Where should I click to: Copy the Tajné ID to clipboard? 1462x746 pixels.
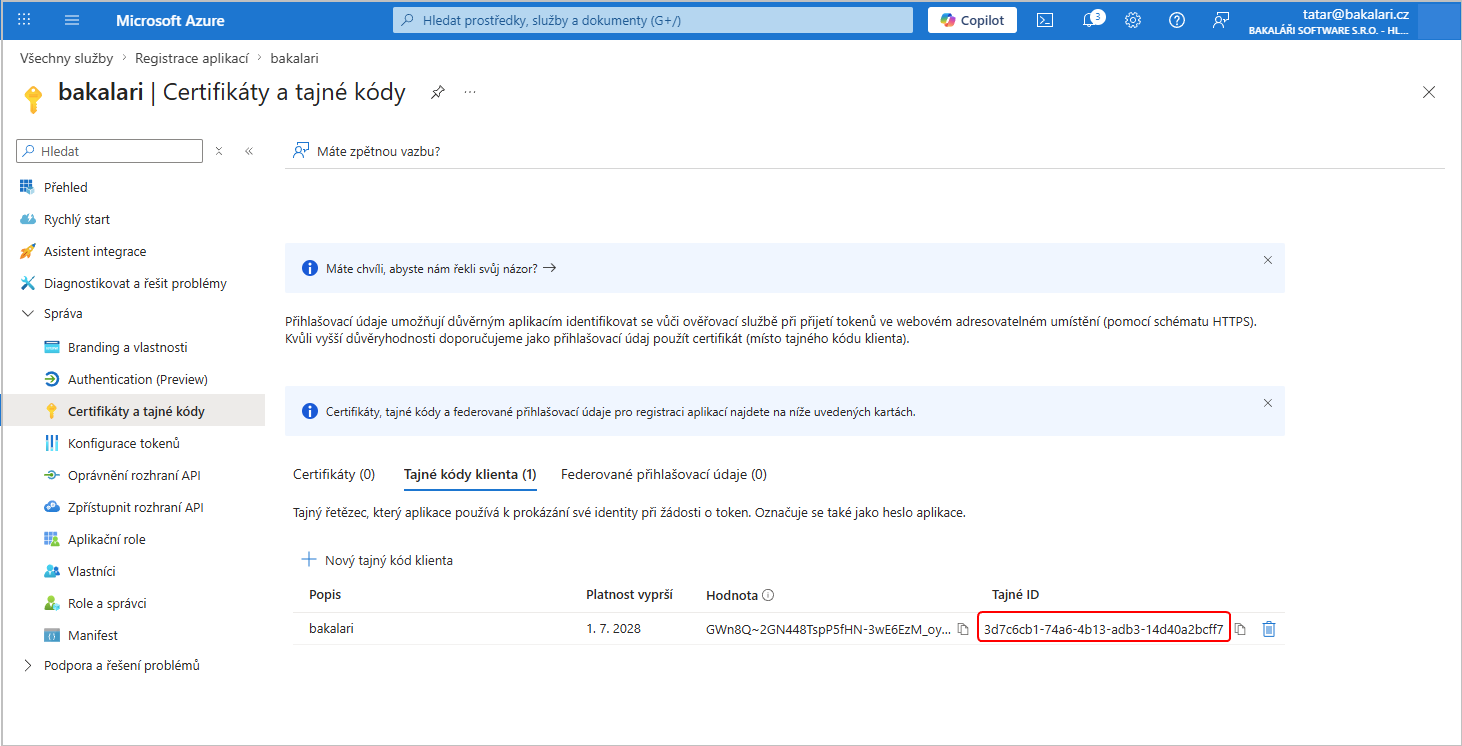[1240, 629]
